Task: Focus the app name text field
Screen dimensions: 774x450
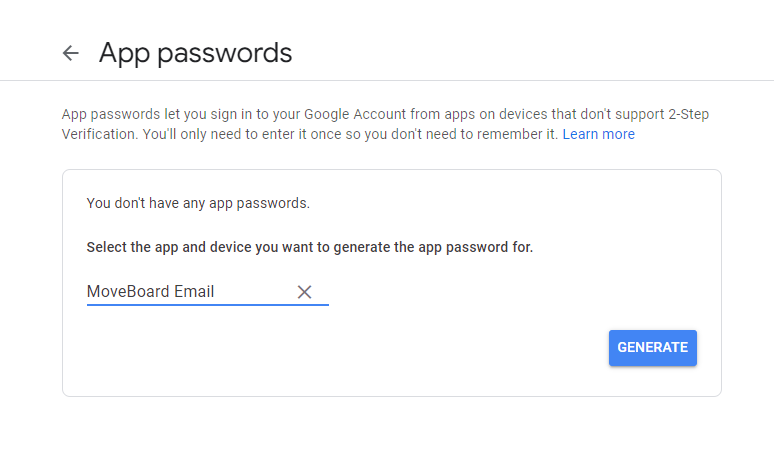Action: coord(190,292)
